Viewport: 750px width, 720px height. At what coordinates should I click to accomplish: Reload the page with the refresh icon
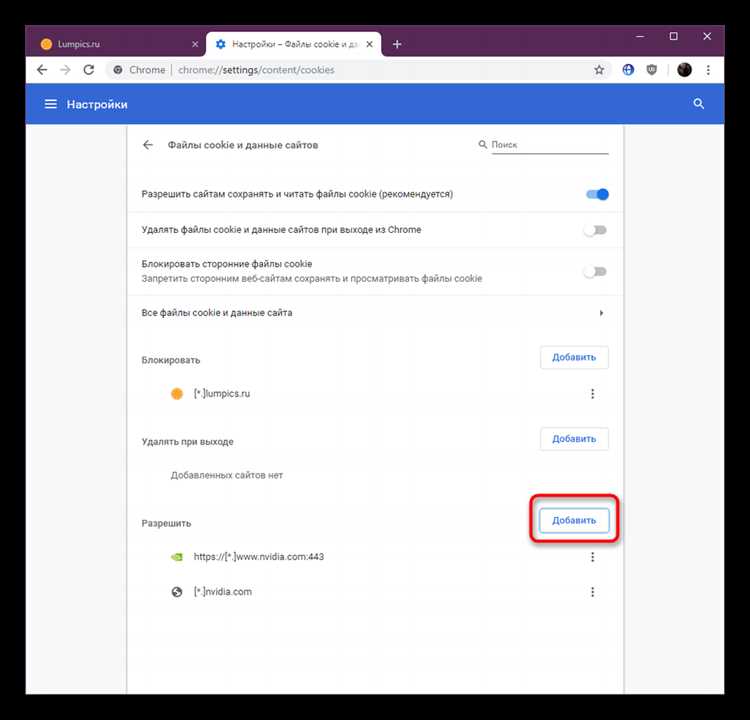(x=89, y=70)
